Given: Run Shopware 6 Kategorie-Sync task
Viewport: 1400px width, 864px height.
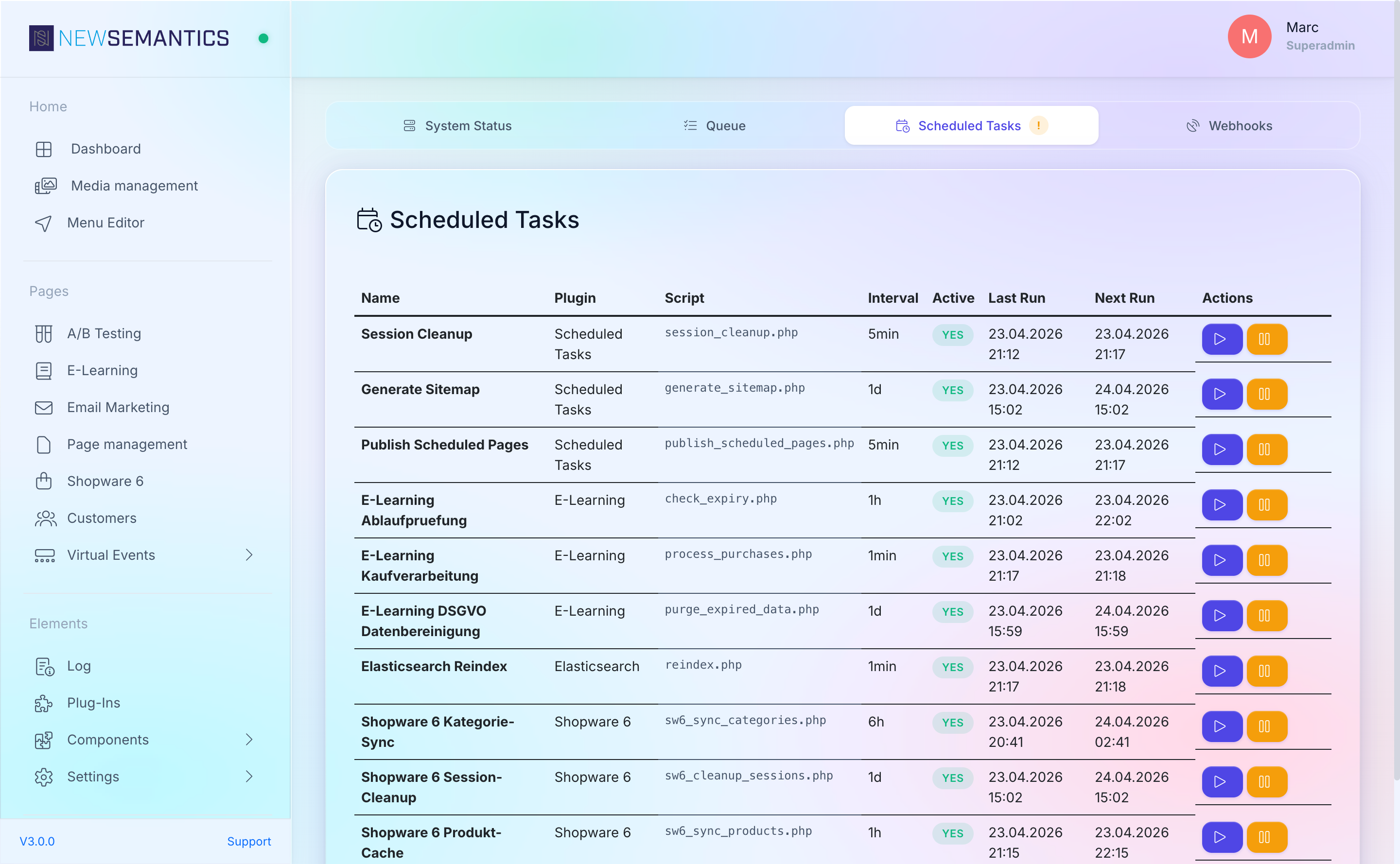Looking at the screenshot, I should 1222,727.
